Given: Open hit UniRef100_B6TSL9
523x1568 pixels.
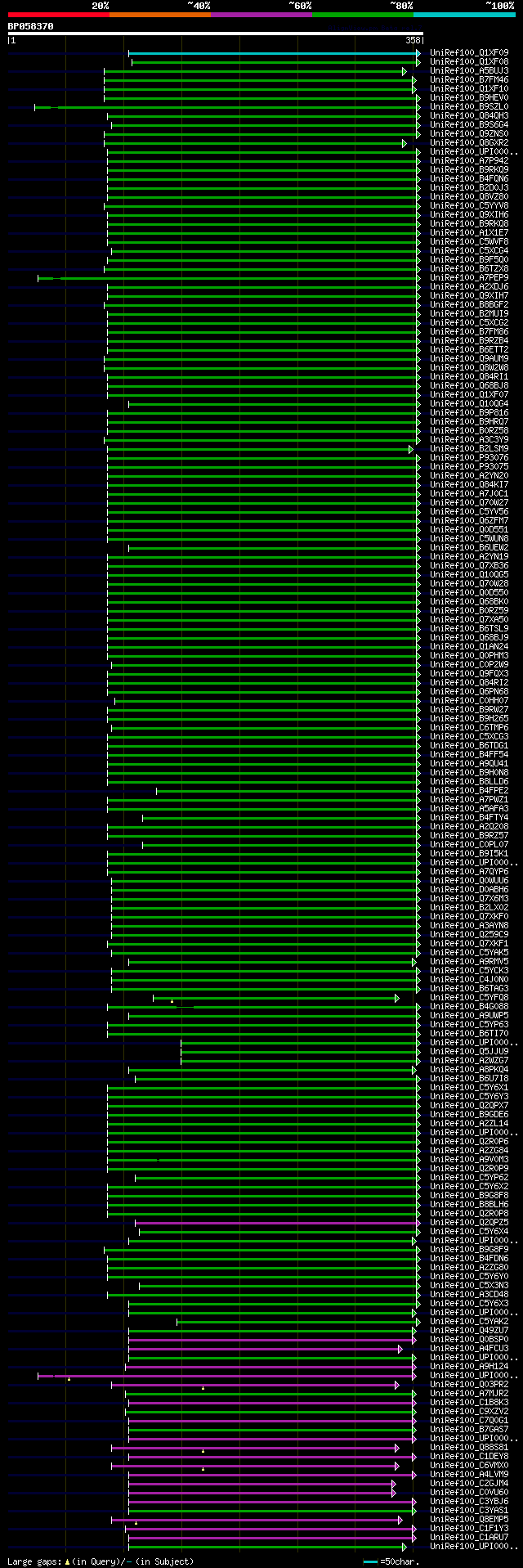Looking at the screenshot, I should pos(469,628).
